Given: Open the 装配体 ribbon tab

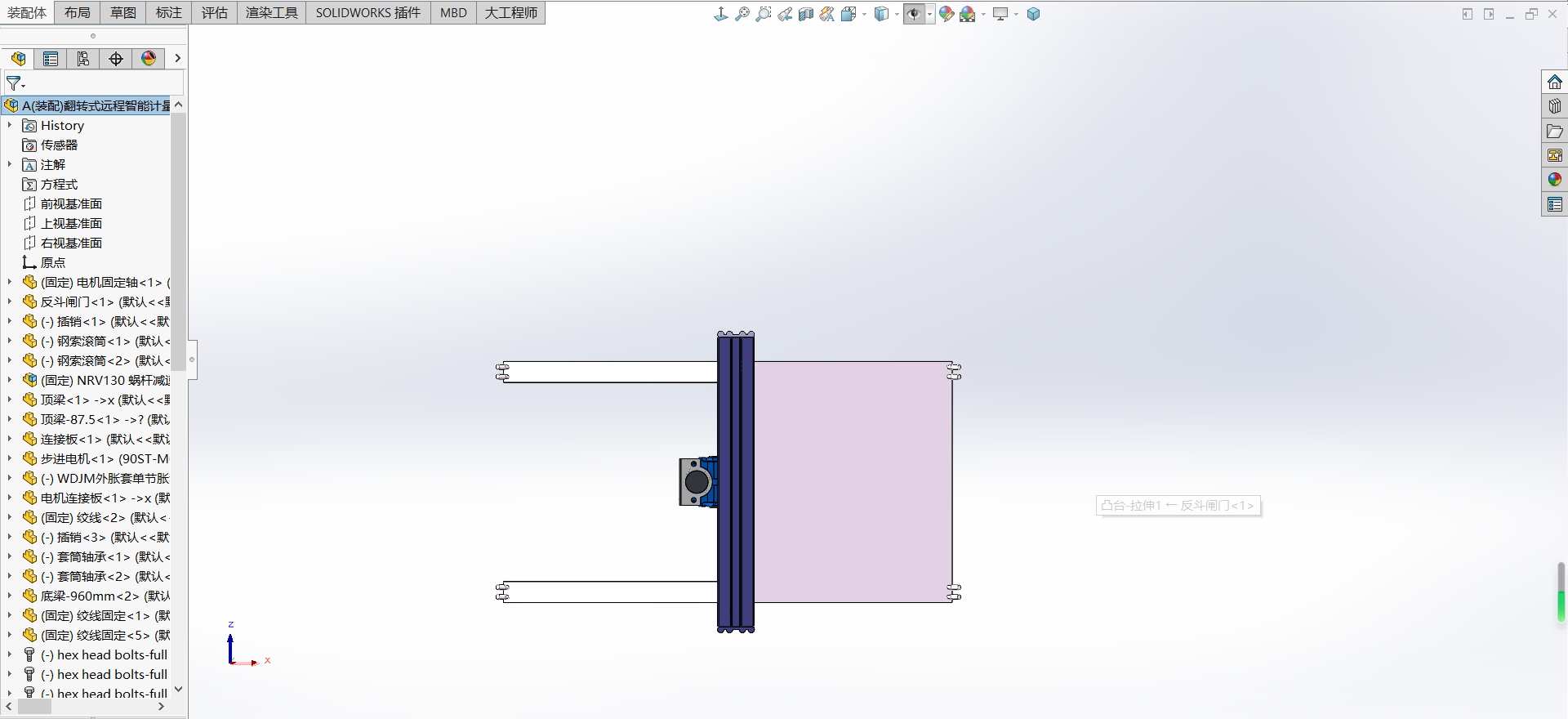Looking at the screenshot, I should point(27,13).
